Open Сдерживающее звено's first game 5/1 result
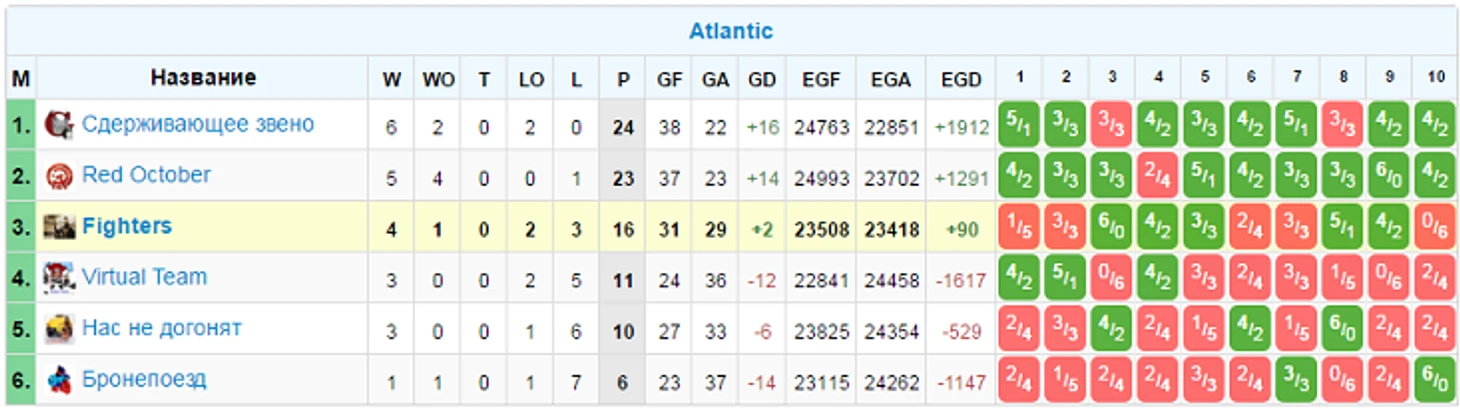Screen dimensions: 1460x408 click(x=1020, y=125)
